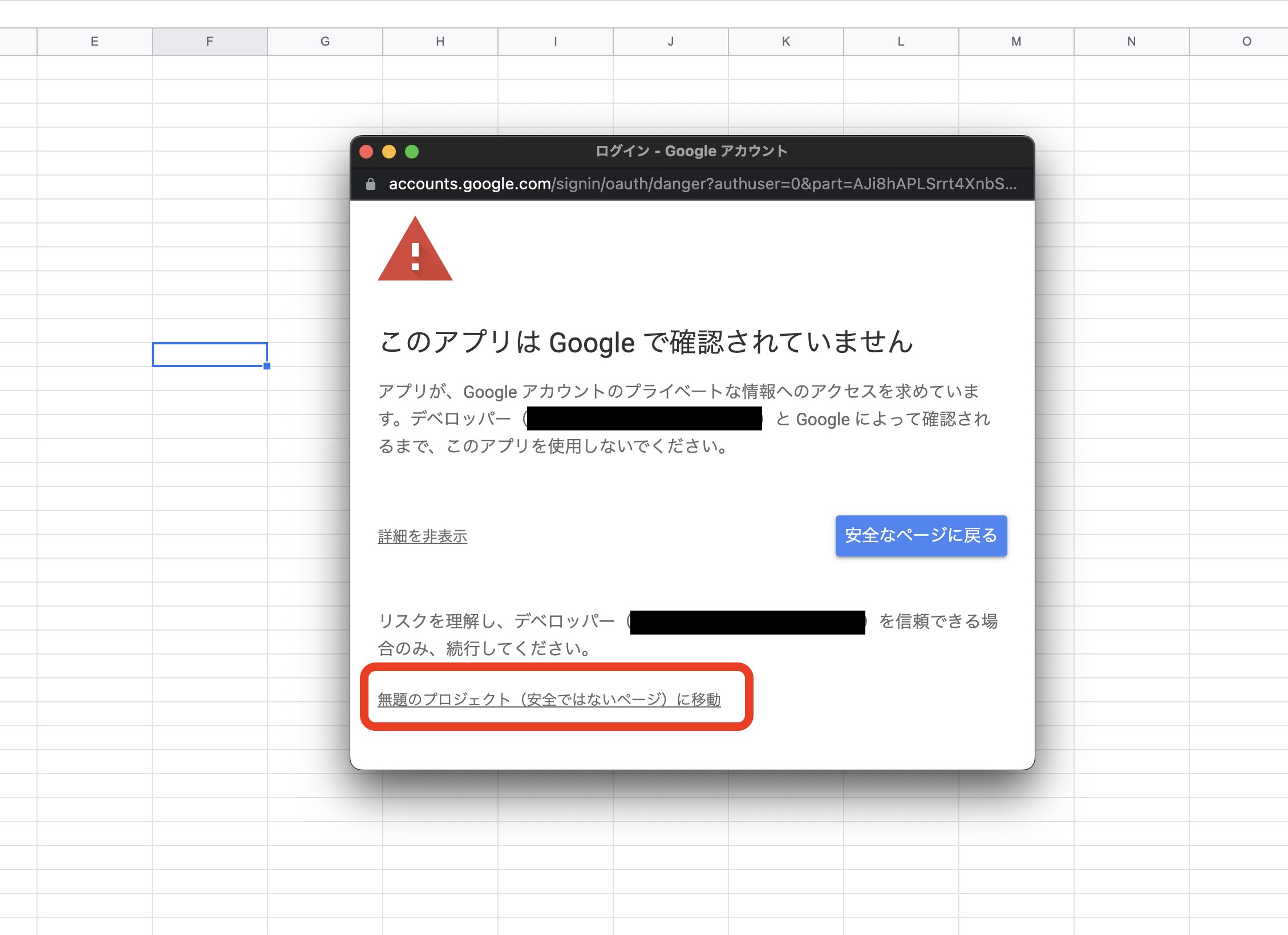Select column N header in the spreadsheet
This screenshot has width=1288, height=935.
point(1132,42)
